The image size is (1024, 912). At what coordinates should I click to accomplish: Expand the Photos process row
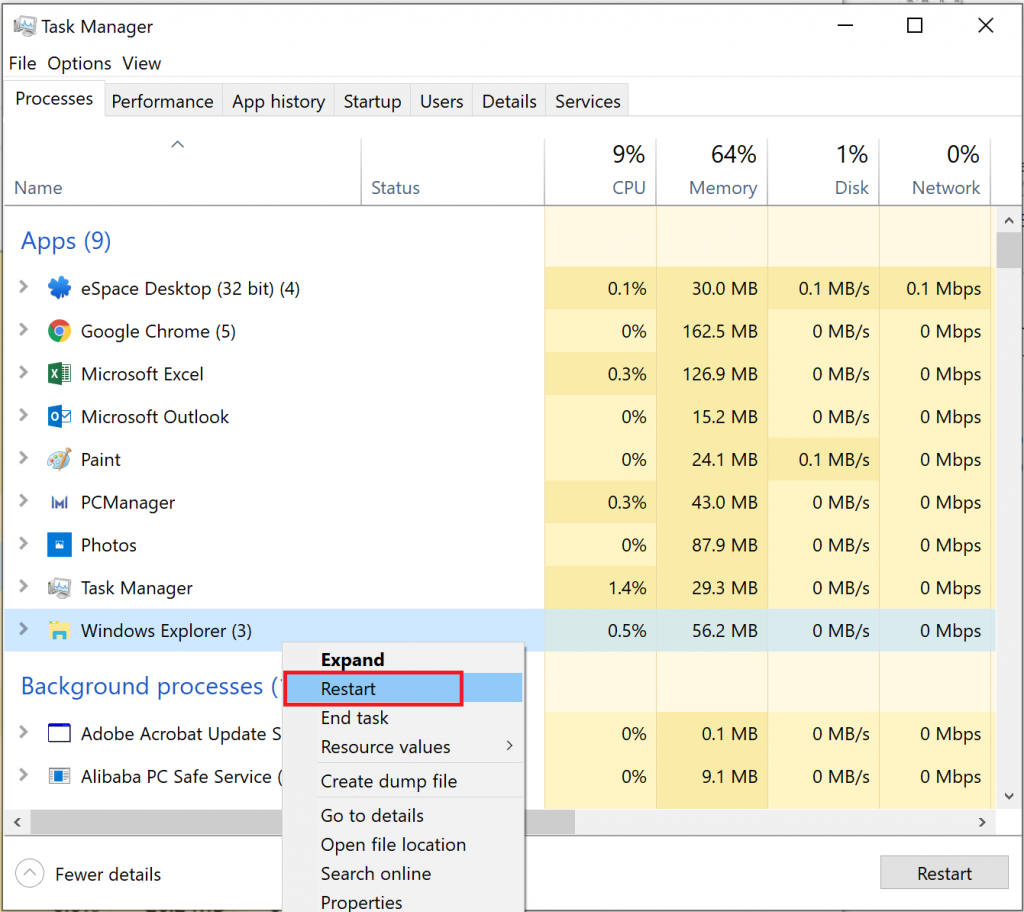(x=24, y=544)
